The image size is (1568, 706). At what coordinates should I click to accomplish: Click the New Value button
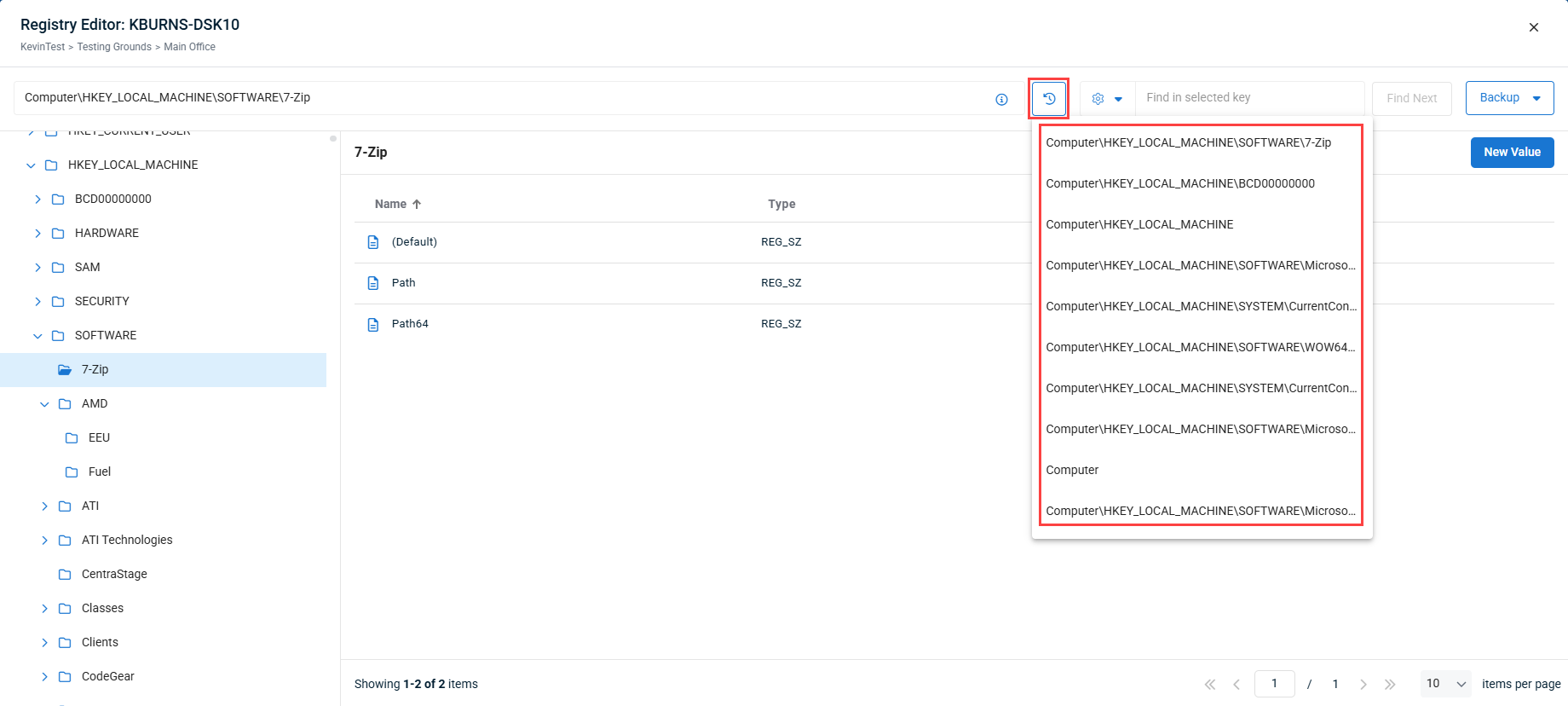(1512, 153)
